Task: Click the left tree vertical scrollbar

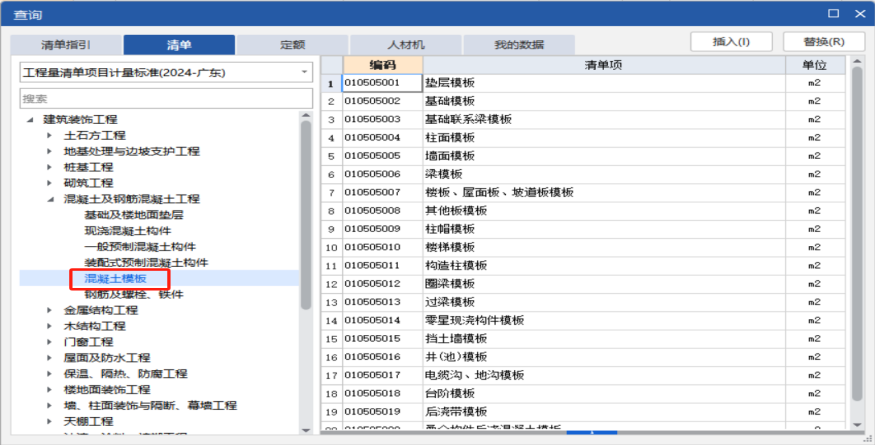Action: [306, 215]
